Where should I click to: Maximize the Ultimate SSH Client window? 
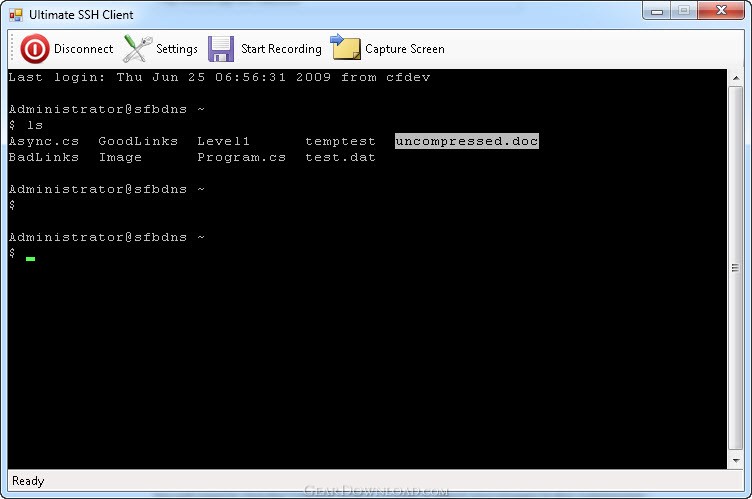click(x=684, y=11)
